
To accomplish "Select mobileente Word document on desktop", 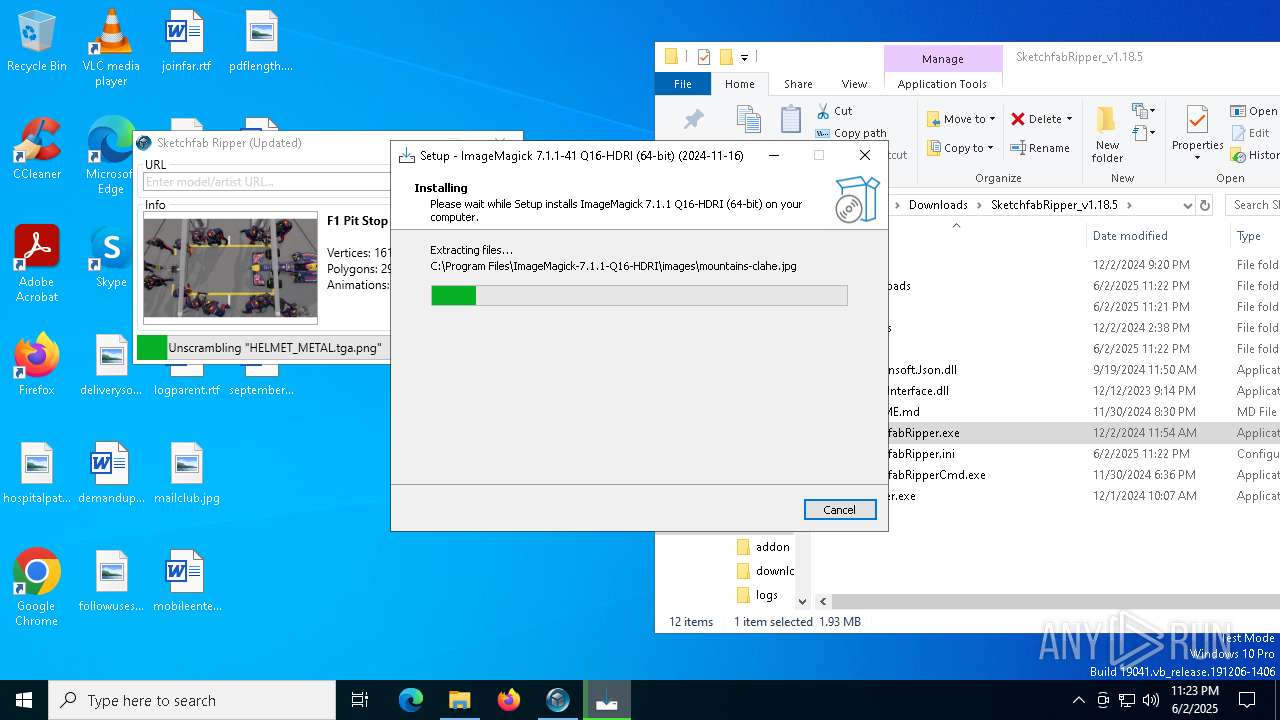I will 186,580.
